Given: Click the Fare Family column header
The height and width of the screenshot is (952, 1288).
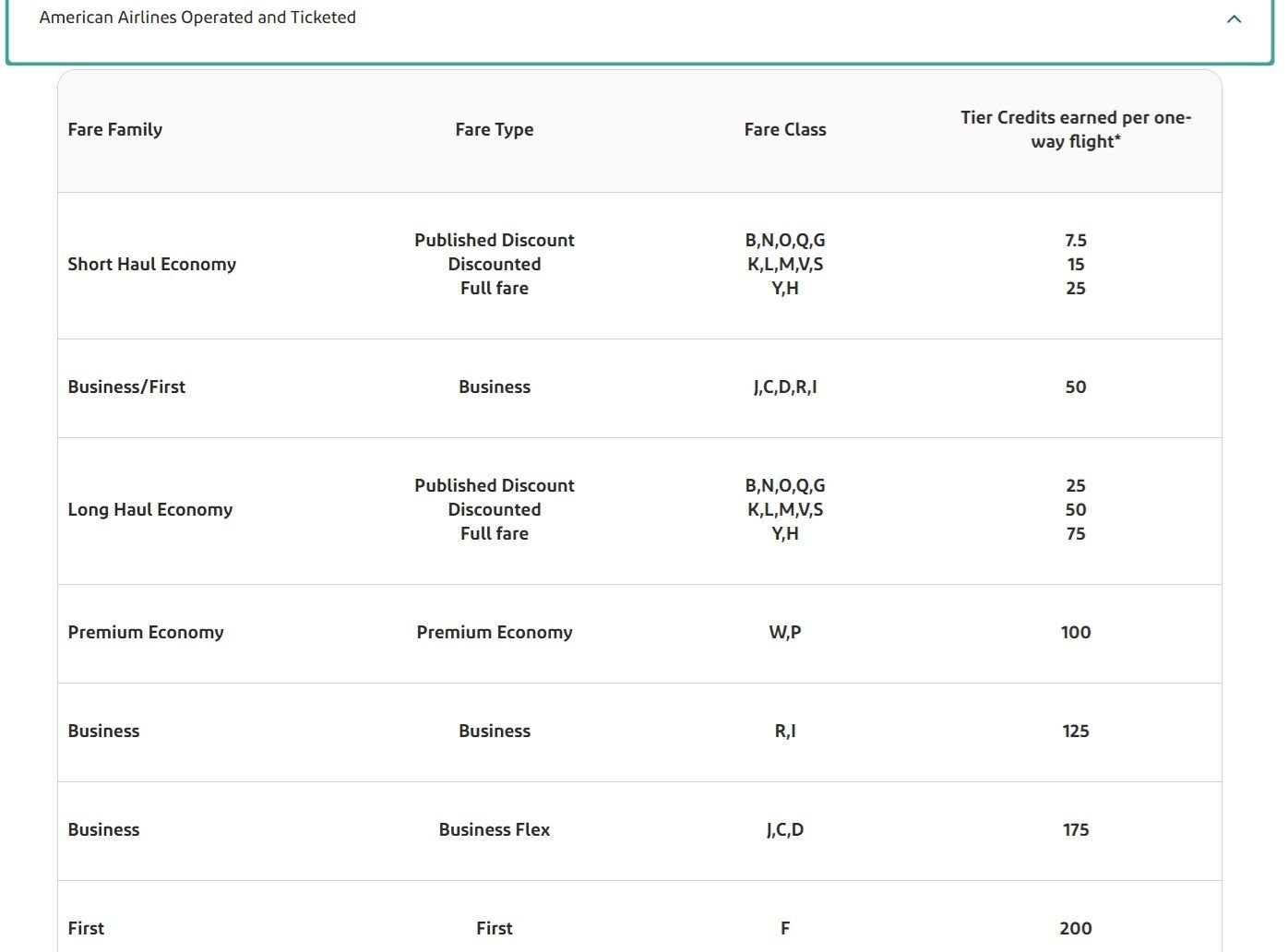Looking at the screenshot, I should pos(115,130).
